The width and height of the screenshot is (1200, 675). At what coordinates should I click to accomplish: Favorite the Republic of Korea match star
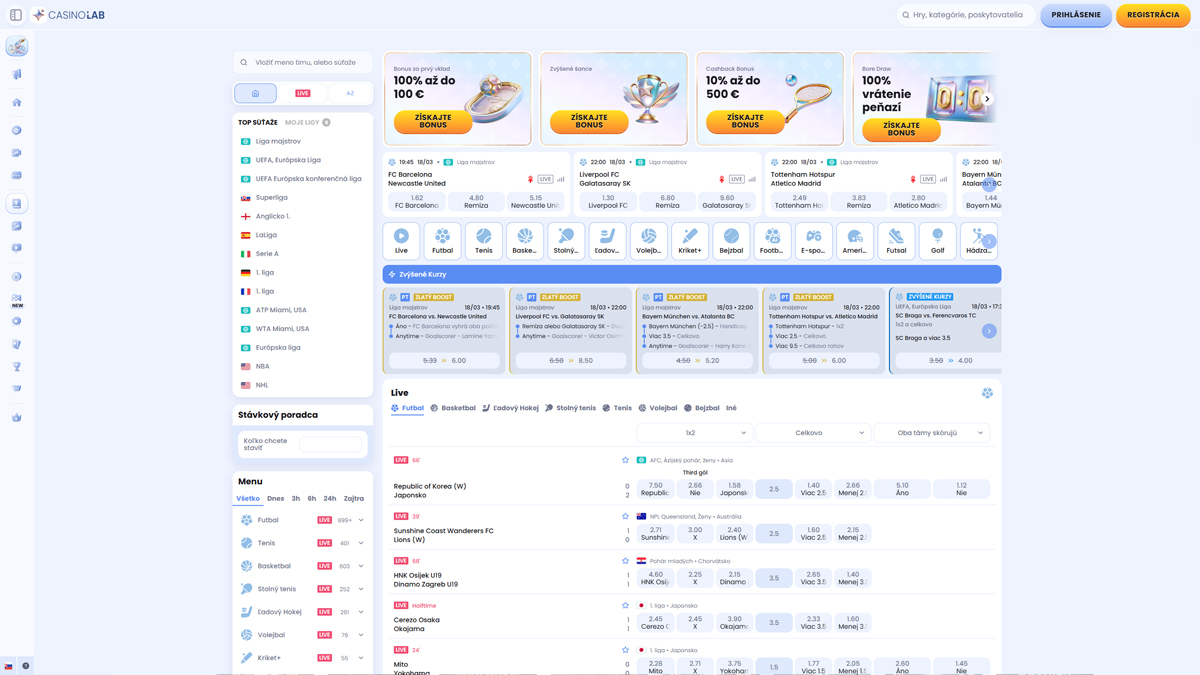626,460
